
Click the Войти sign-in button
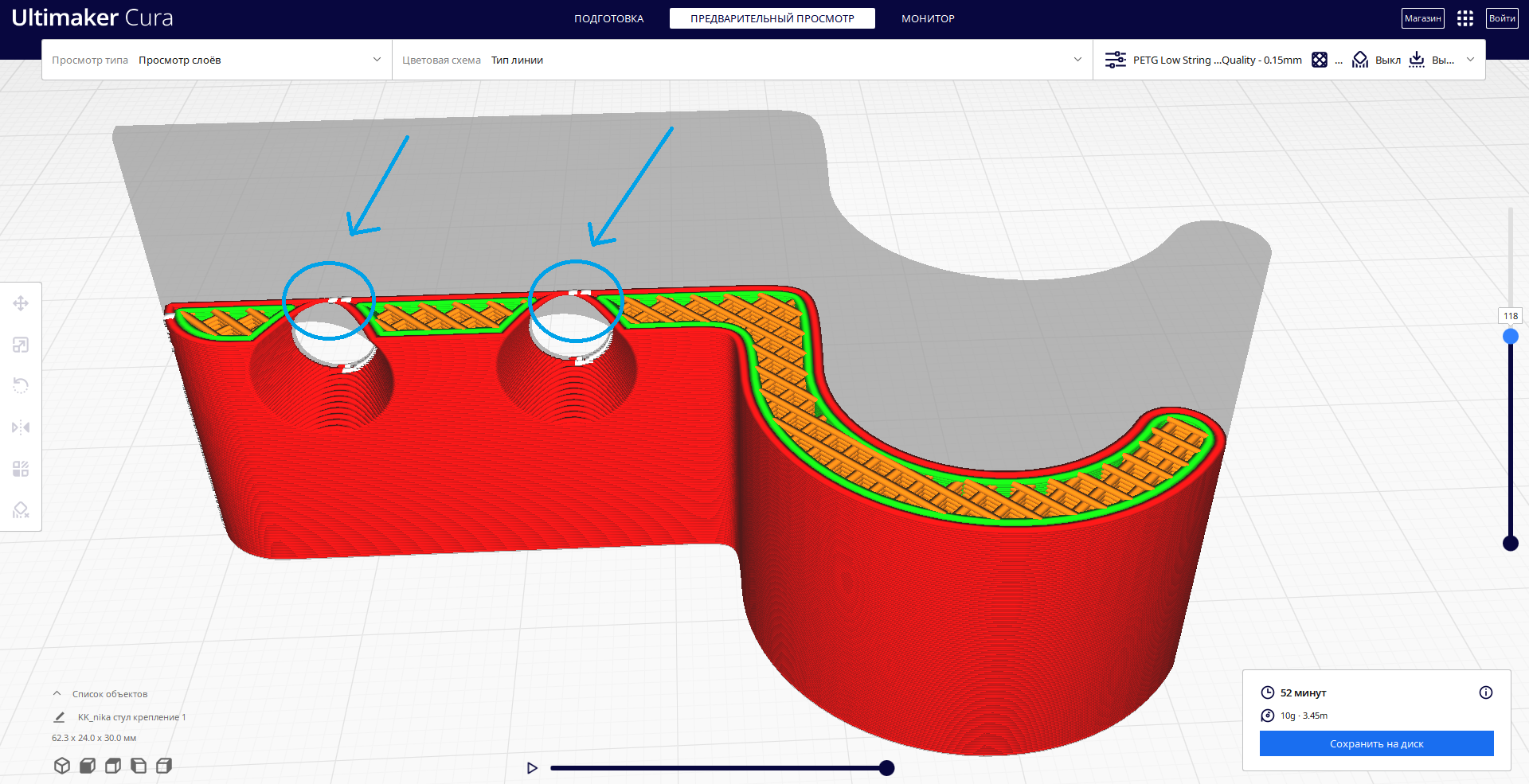pos(1502,18)
